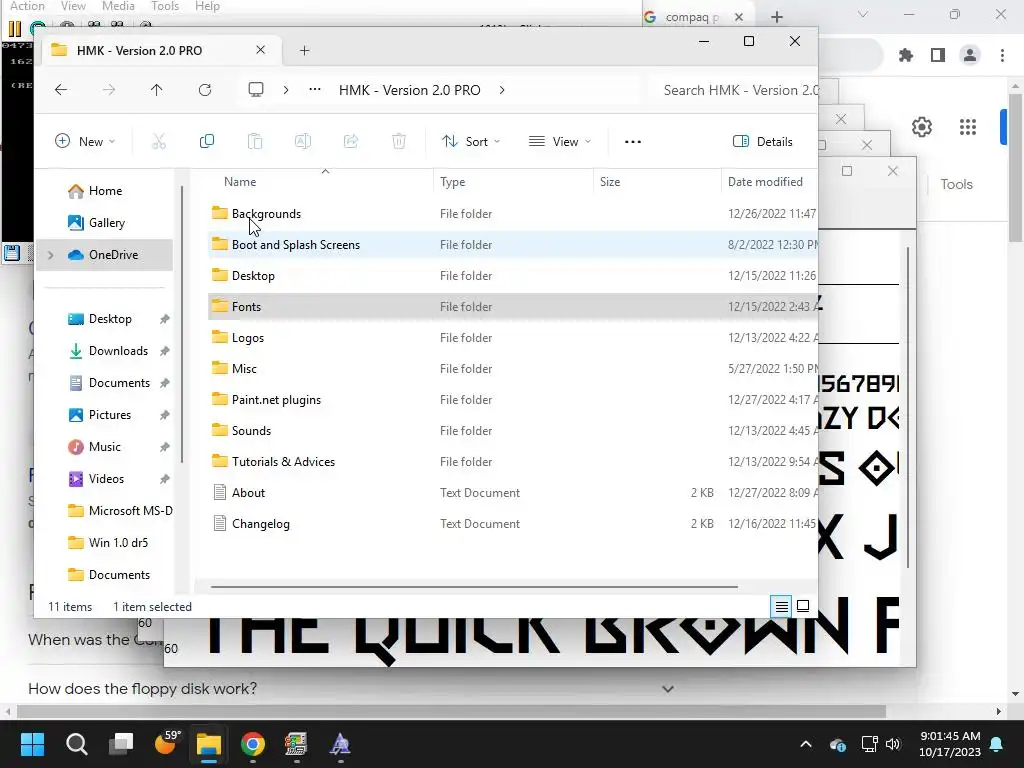Navigate up one folder level
The height and width of the screenshot is (768, 1024).
pyautogui.click(x=156, y=90)
